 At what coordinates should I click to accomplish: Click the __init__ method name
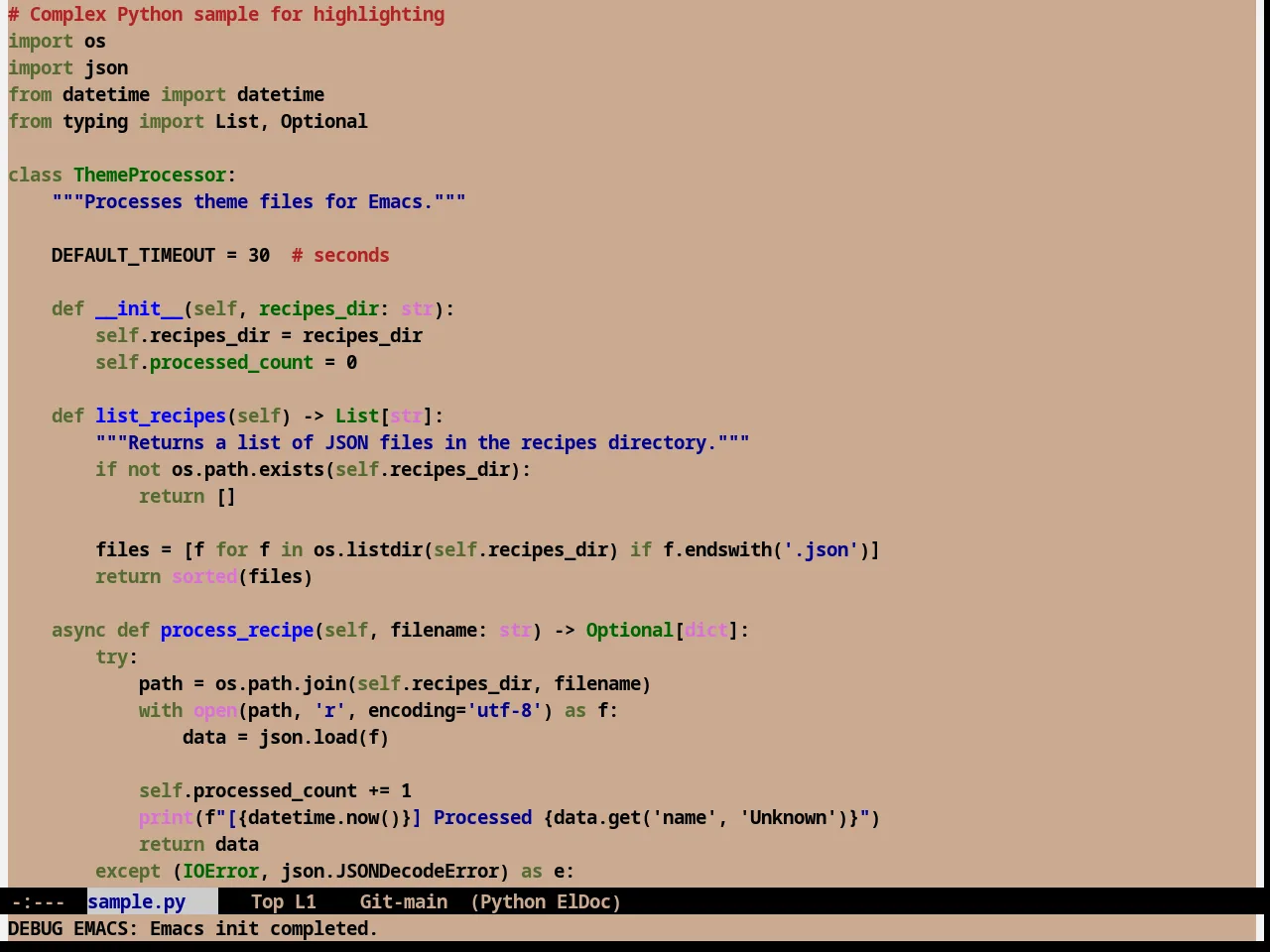pos(139,308)
